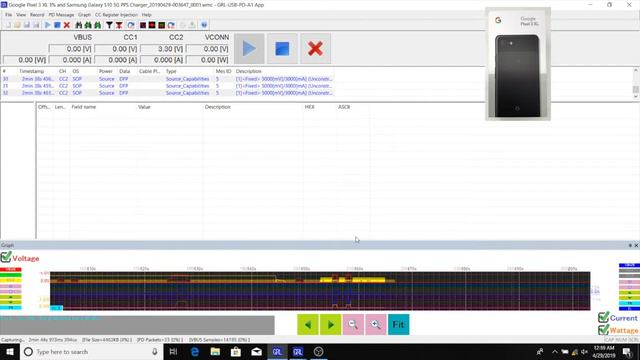Open the Graph menu
Viewport: 640px width, 360px height.
84,15
